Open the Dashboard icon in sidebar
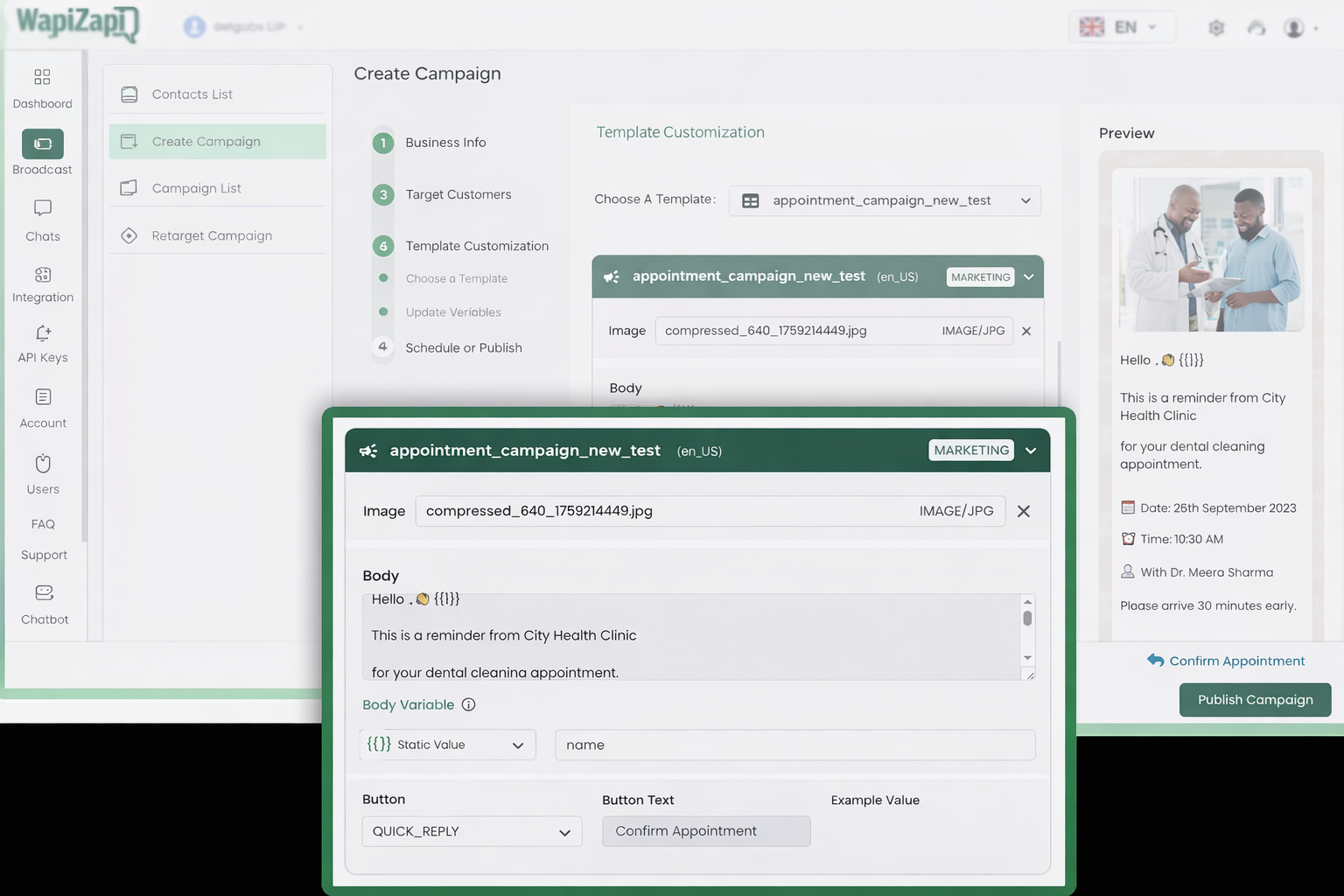The height and width of the screenshot is (896, 1344). [x=42, y=77]
